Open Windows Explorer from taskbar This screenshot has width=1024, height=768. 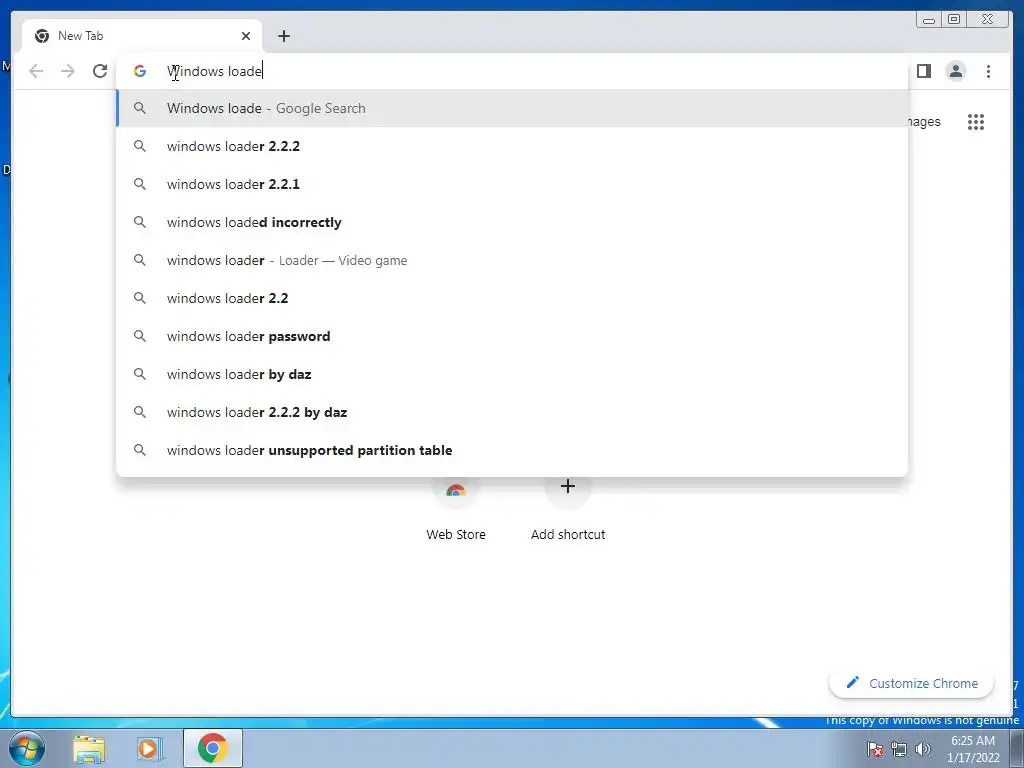point(89,749)
